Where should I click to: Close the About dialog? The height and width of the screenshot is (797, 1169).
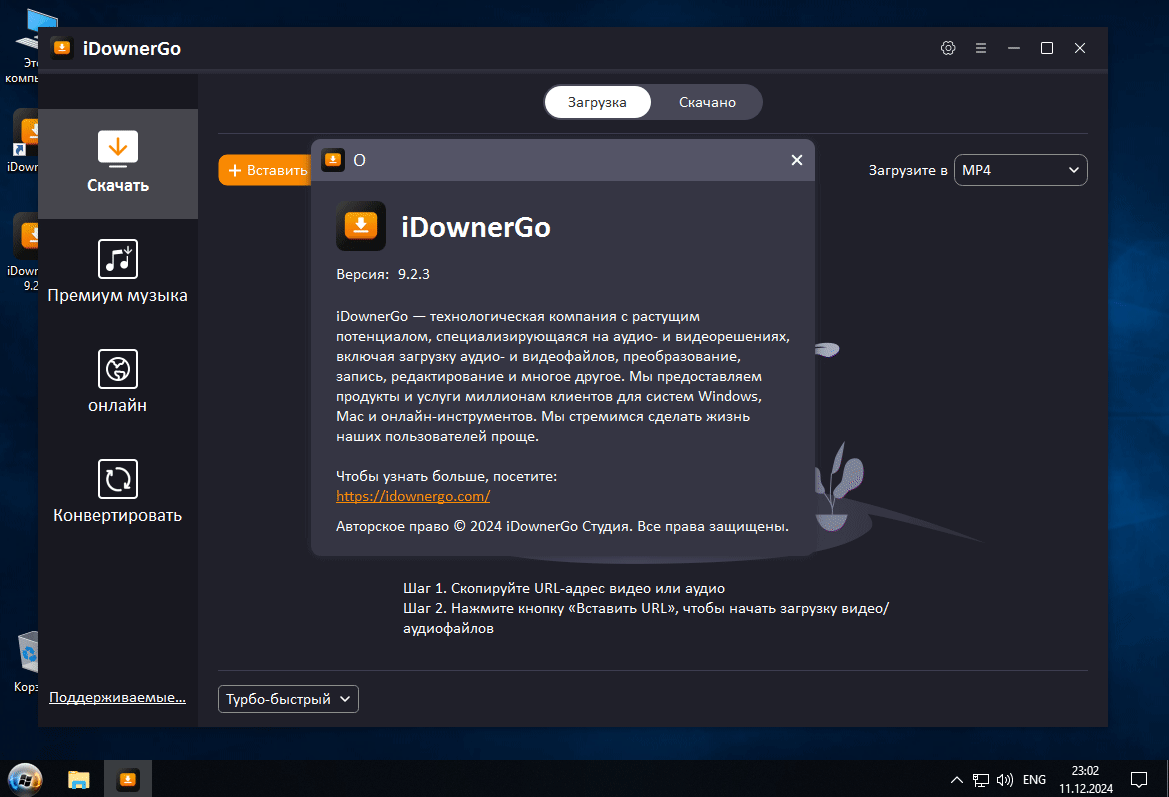(x=796, y=160)
